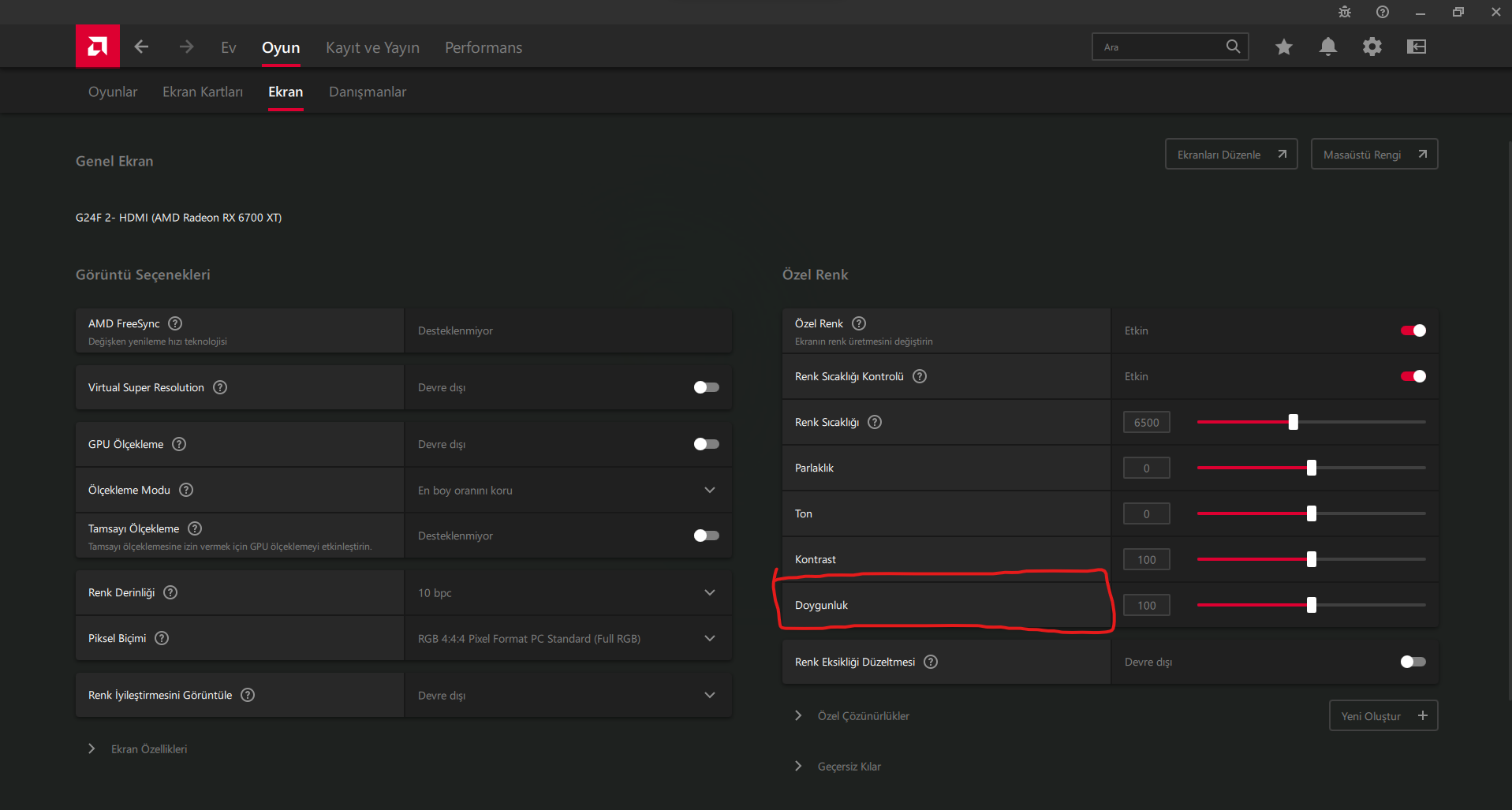This screenshot has height=810, width=1512.
Task: Click the bug report icon
Action: tap(1344, 12)
